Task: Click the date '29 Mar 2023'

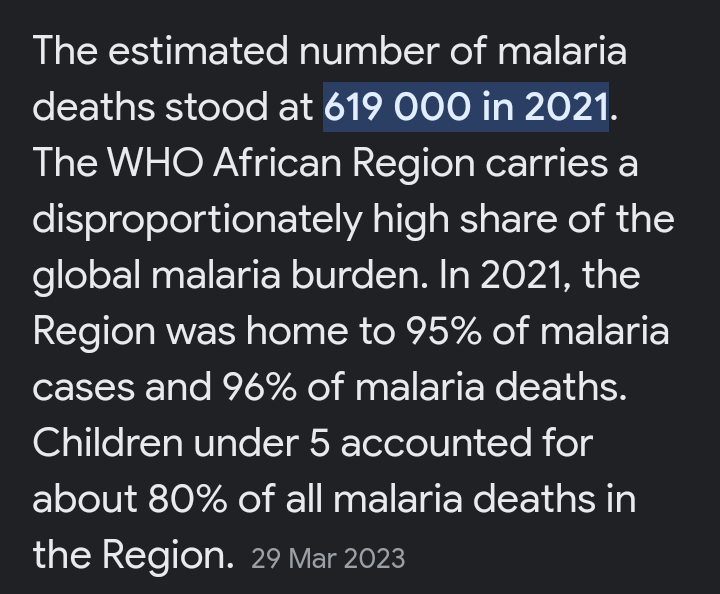Action: point(328,559)
